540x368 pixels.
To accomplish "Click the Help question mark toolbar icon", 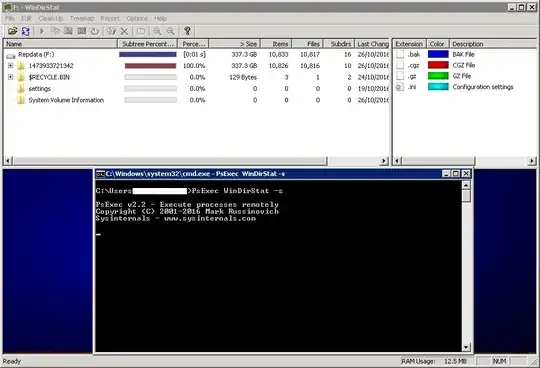I will [187, 31].
